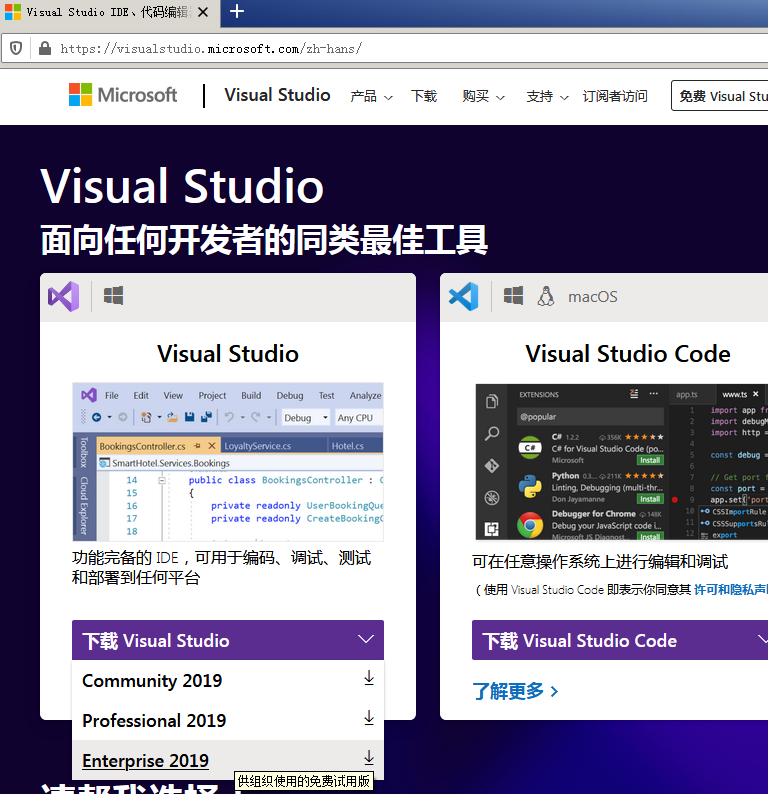
Task: Click Windows icon on Visual Studio card
Action: click(113, 296)
